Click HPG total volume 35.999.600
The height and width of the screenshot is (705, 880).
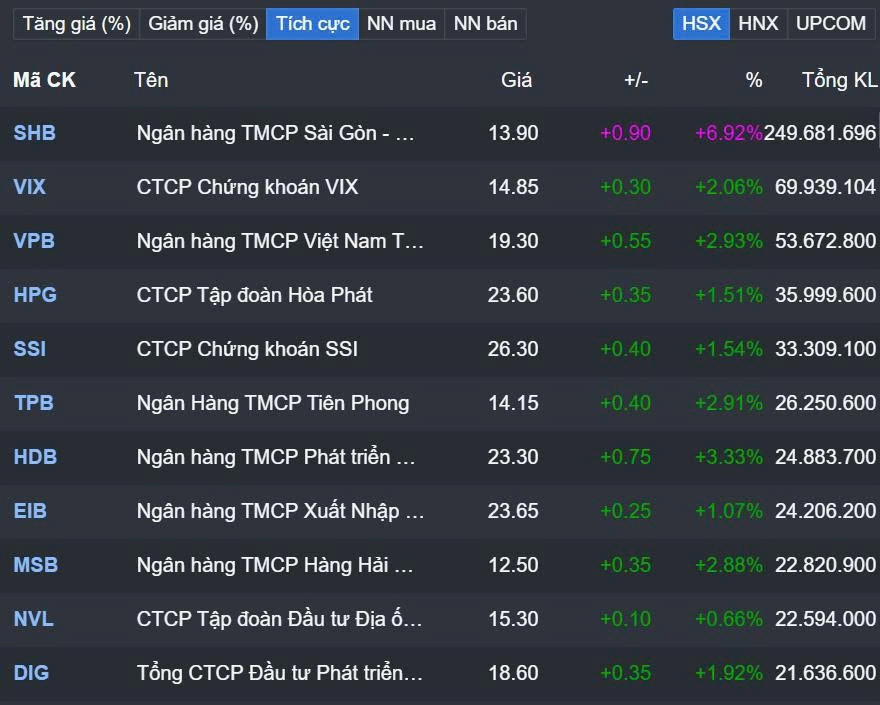click(826, 295)
